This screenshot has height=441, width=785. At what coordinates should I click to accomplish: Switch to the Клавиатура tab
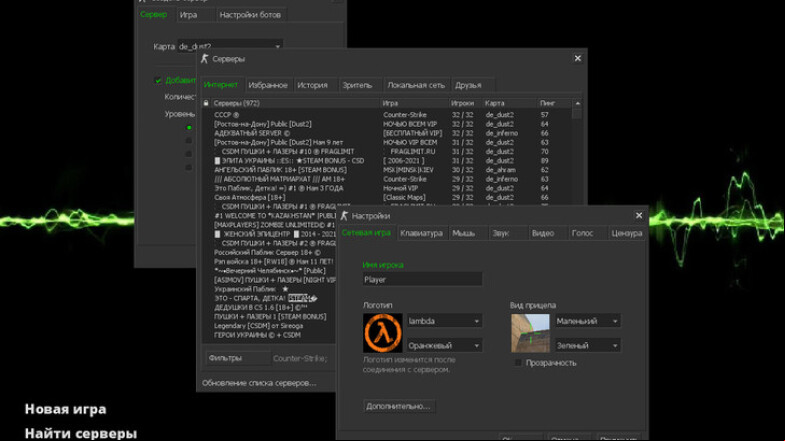[421, 233]
